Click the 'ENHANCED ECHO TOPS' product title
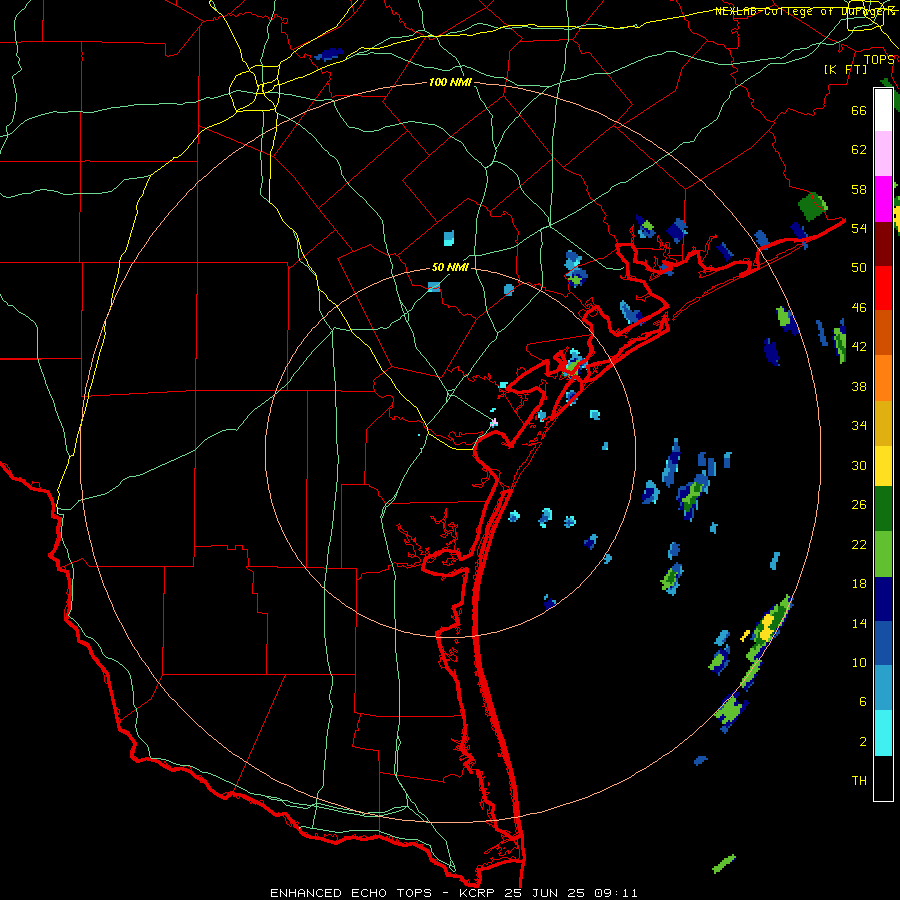This screenshot has width=900, height=900. pyautogui.click(x=351, y=893)
